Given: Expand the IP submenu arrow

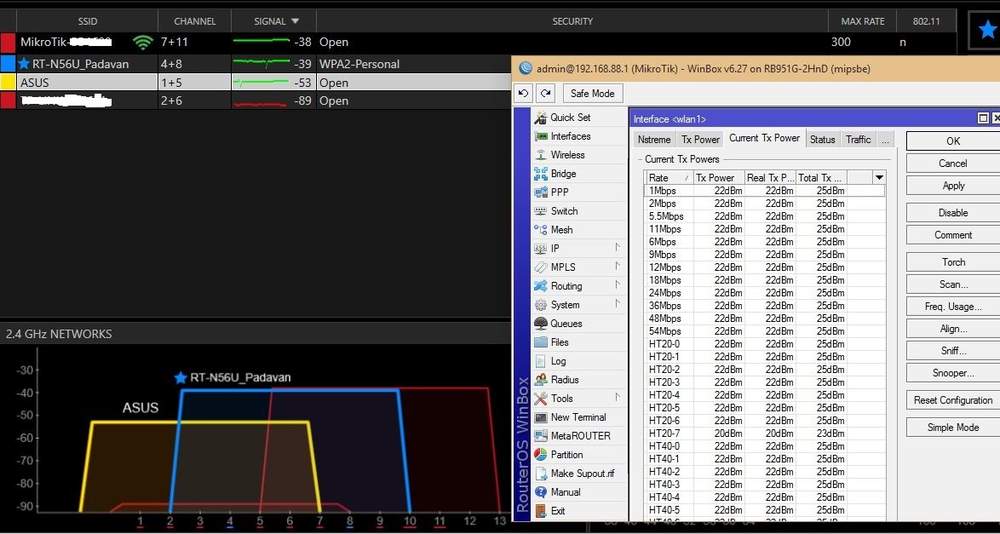Looking at the screenshot, I should click(617, 248).
